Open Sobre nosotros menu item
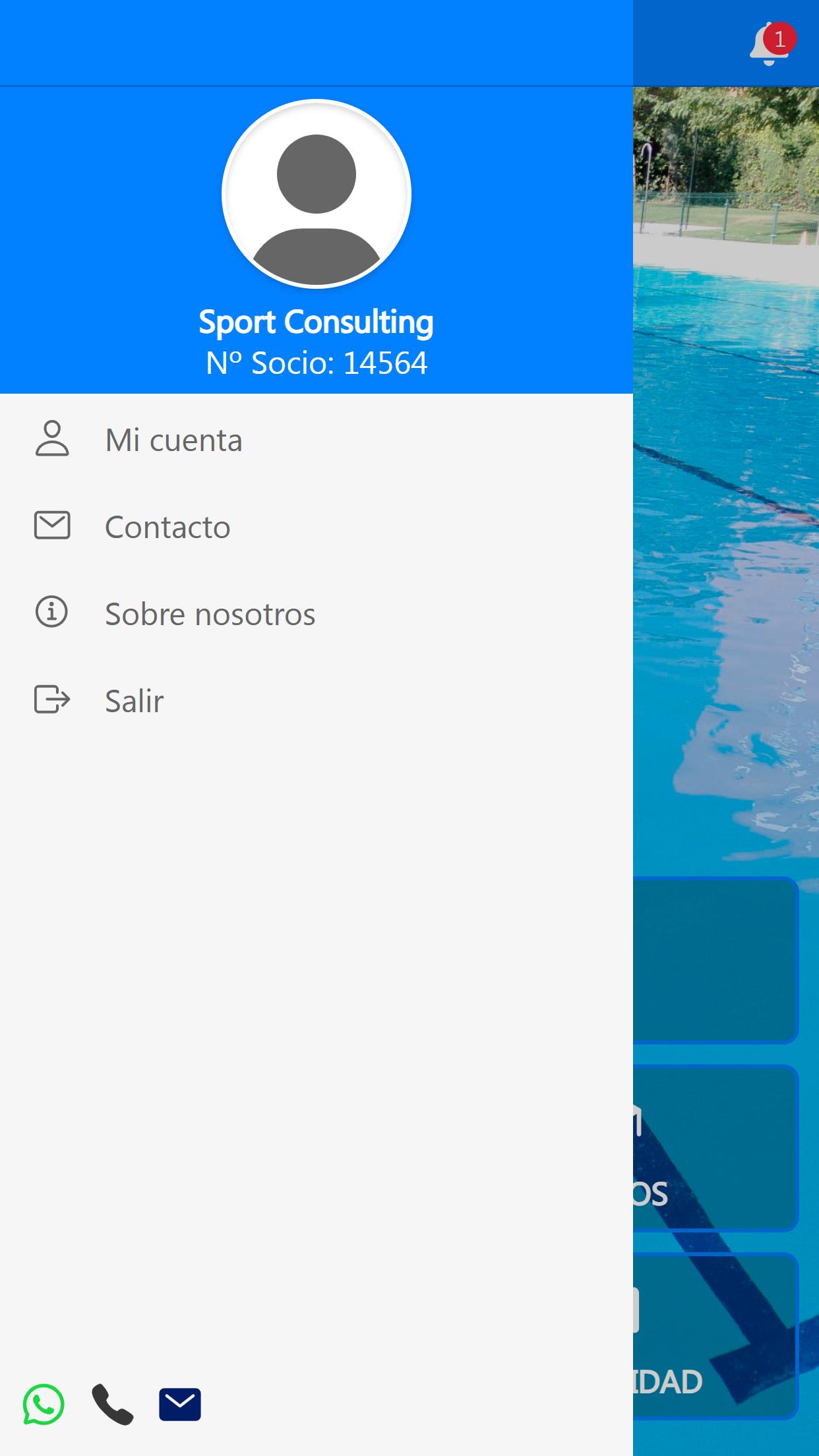 [x=317, y=613]
